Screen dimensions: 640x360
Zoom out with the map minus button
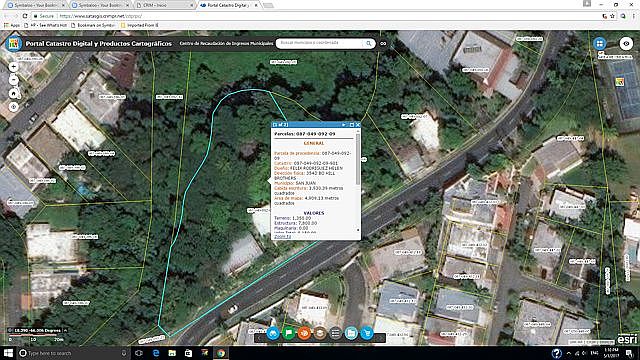click(13, 80)
